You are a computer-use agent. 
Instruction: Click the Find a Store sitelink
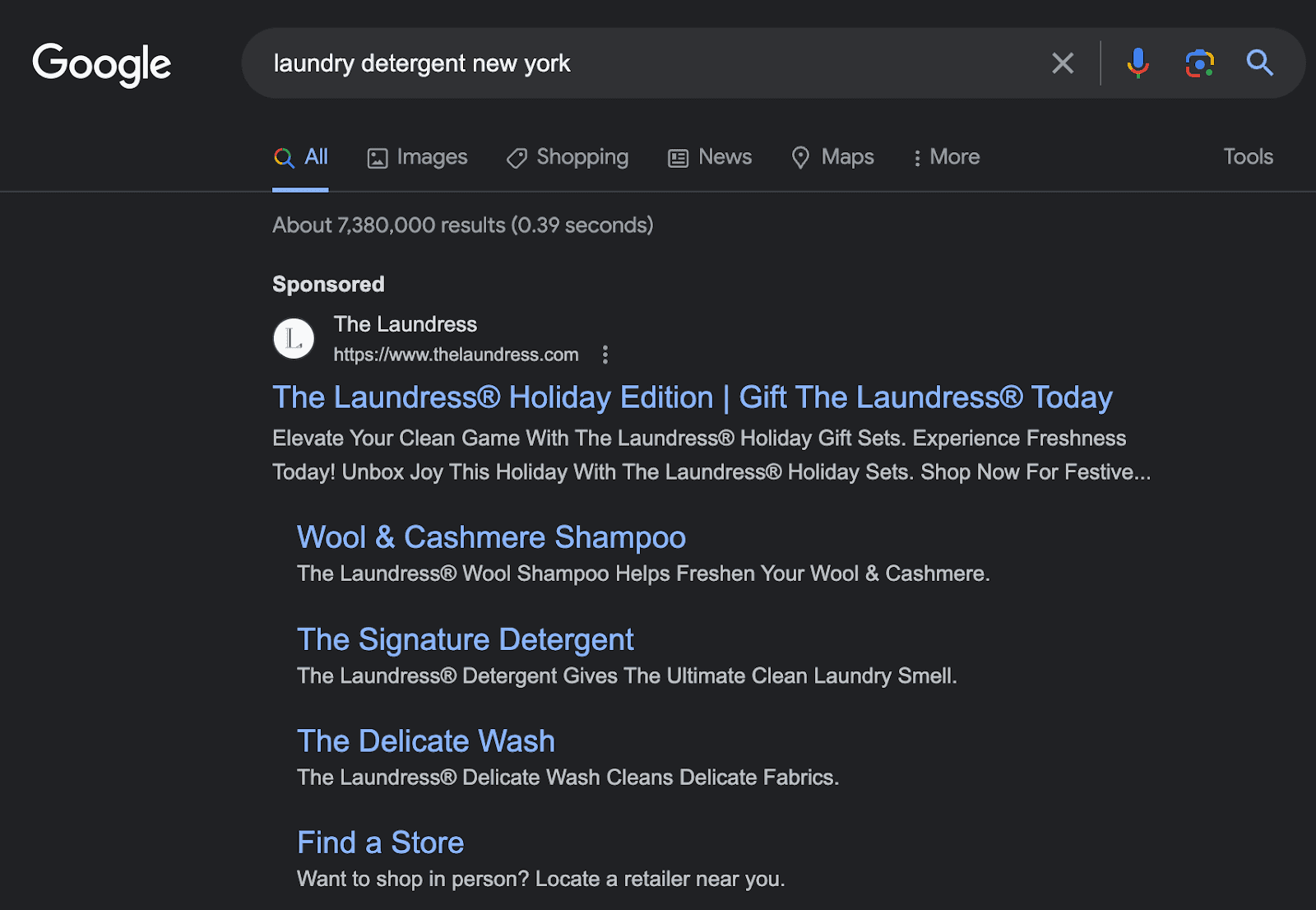(x=380, y=843)
